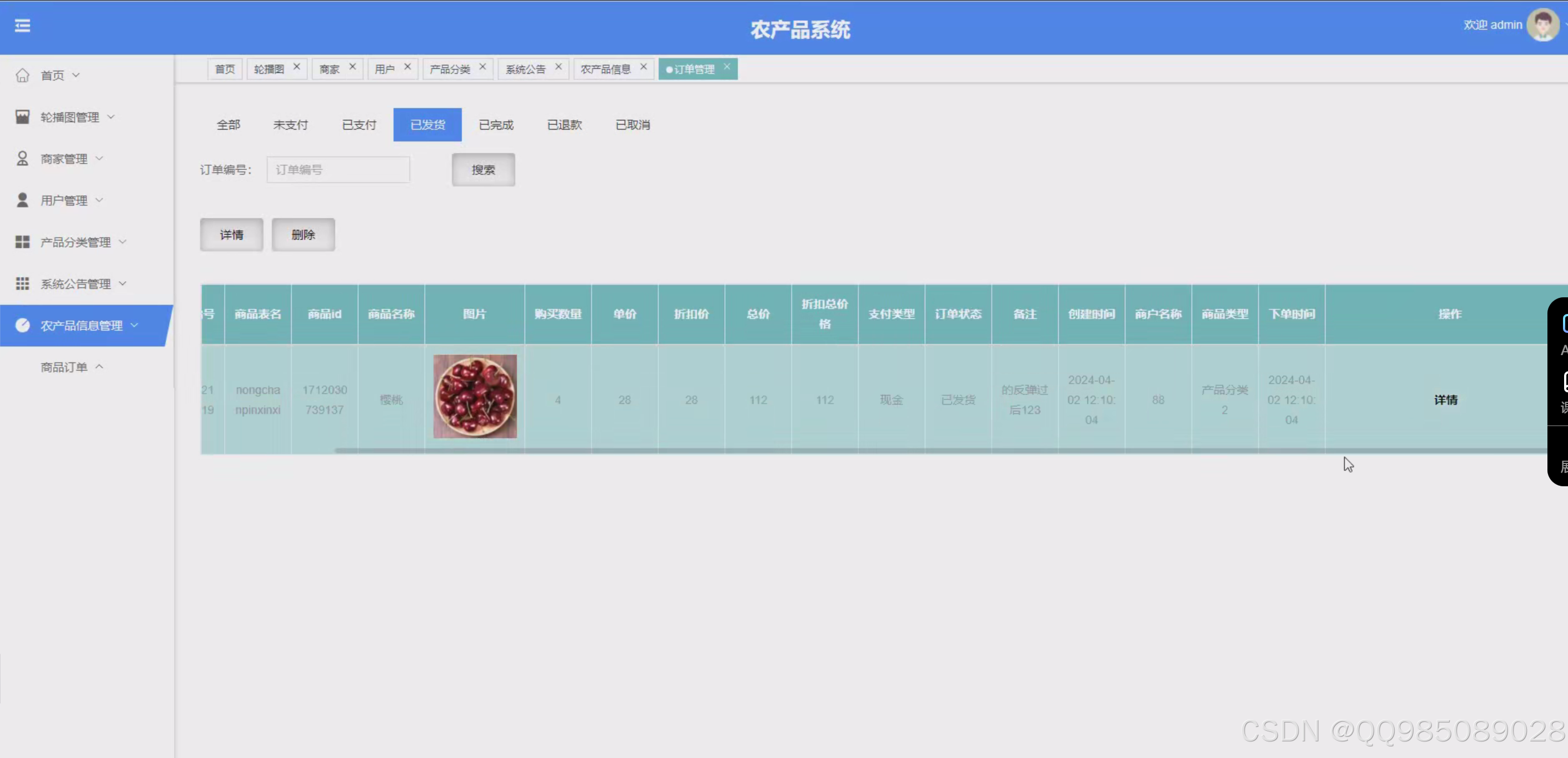The height and width of the screenshot is (758, 1568).
Task: Open 产品分类管理 category management icon
Action: tap(23, 242)
